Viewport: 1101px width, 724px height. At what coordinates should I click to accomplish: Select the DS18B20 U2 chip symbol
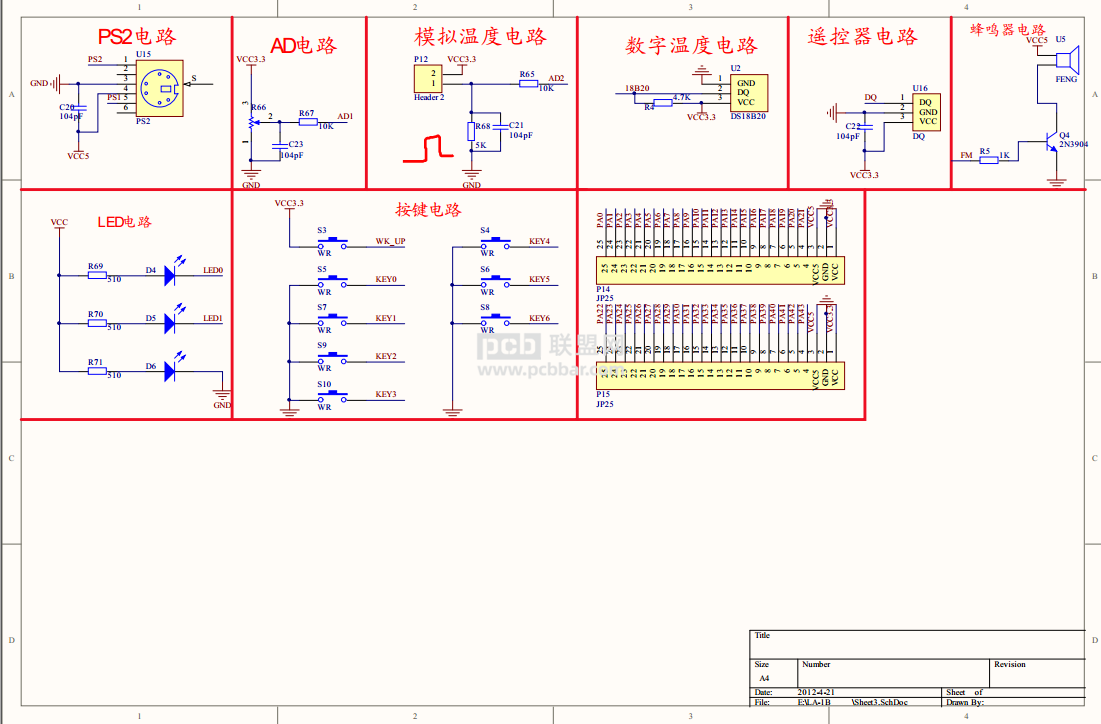tap(749, 93)
